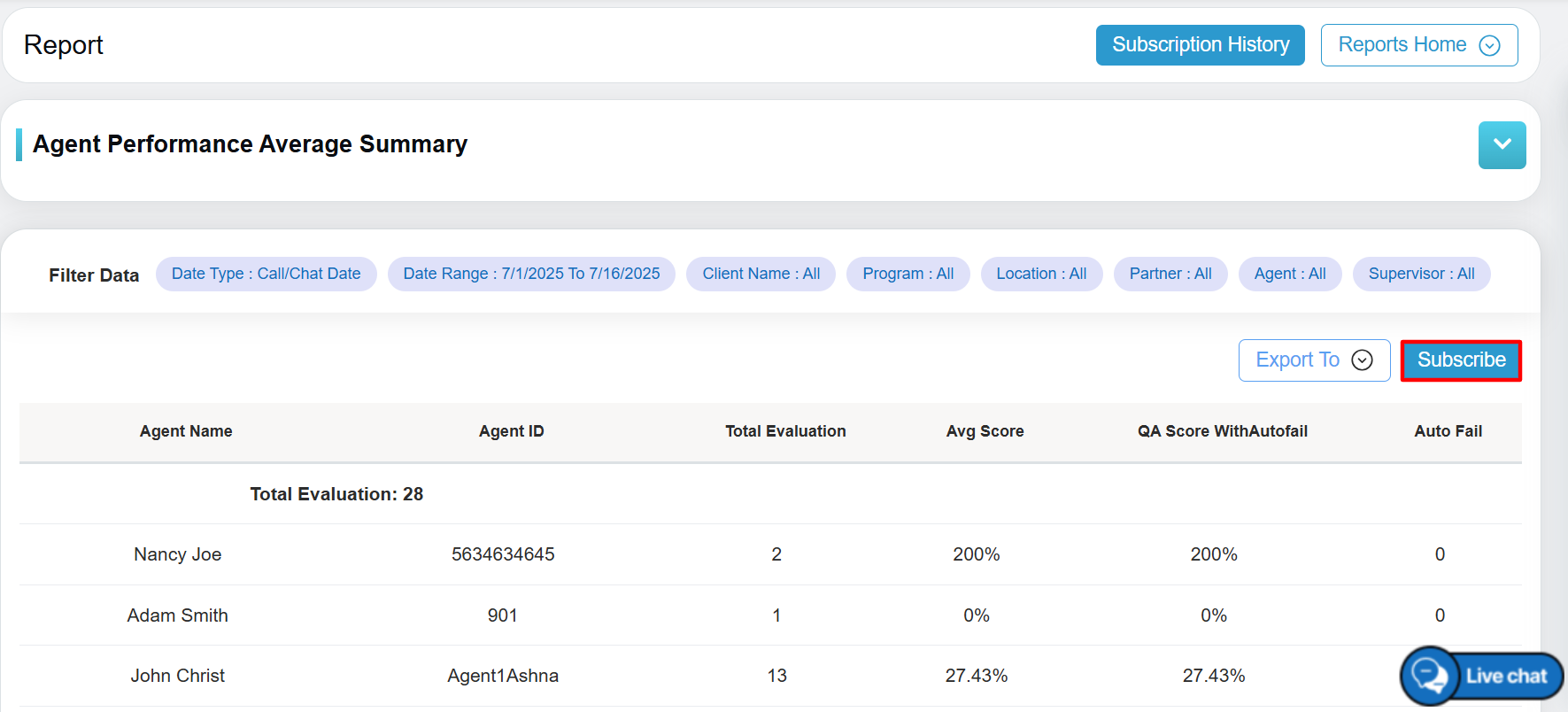This screenshot has width=1568, height=712.
Task: Click the Date Range filter chip
Action: coord(531,275)
